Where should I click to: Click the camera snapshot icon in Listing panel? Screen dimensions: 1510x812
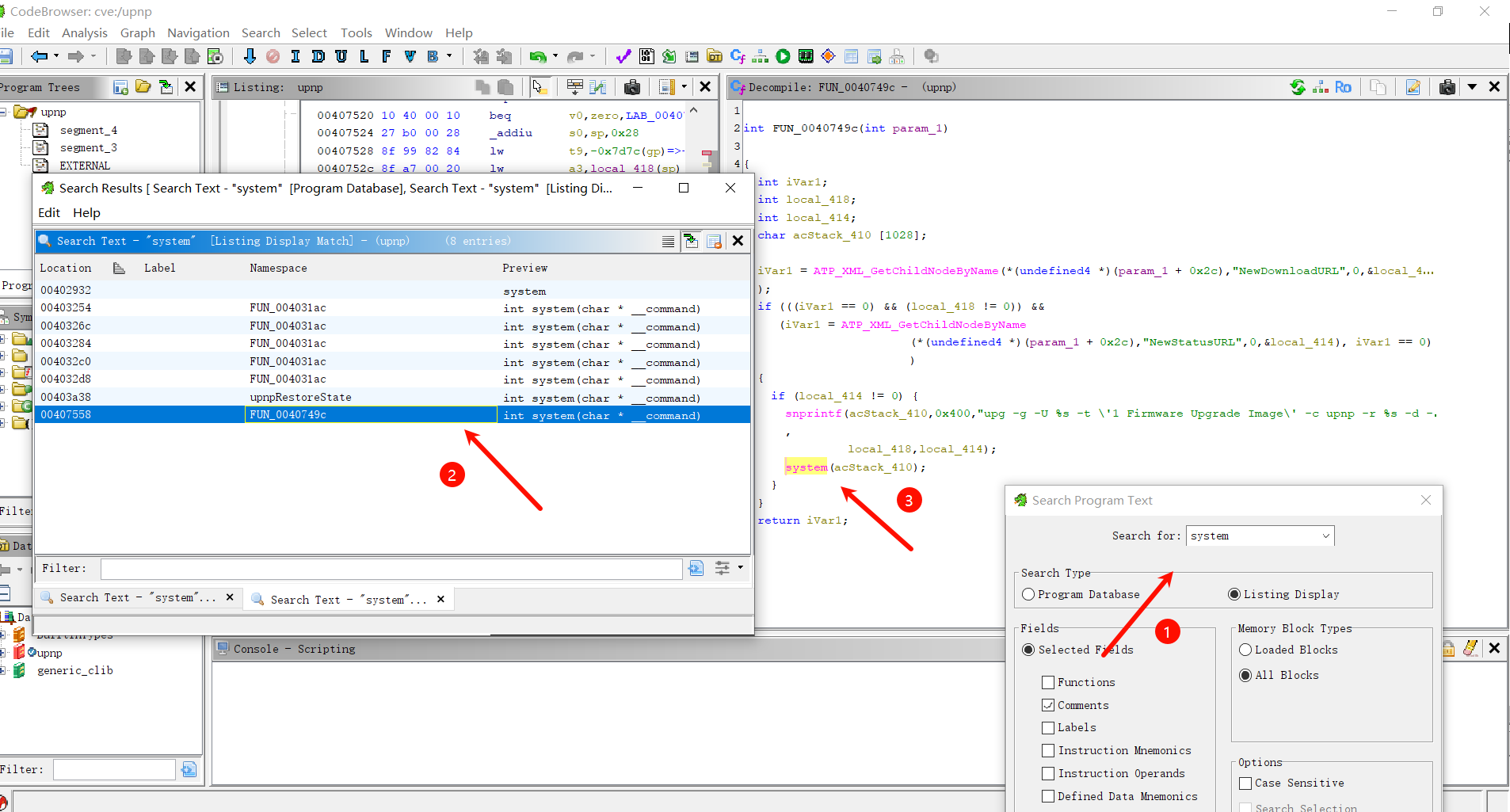pos(632,87)
